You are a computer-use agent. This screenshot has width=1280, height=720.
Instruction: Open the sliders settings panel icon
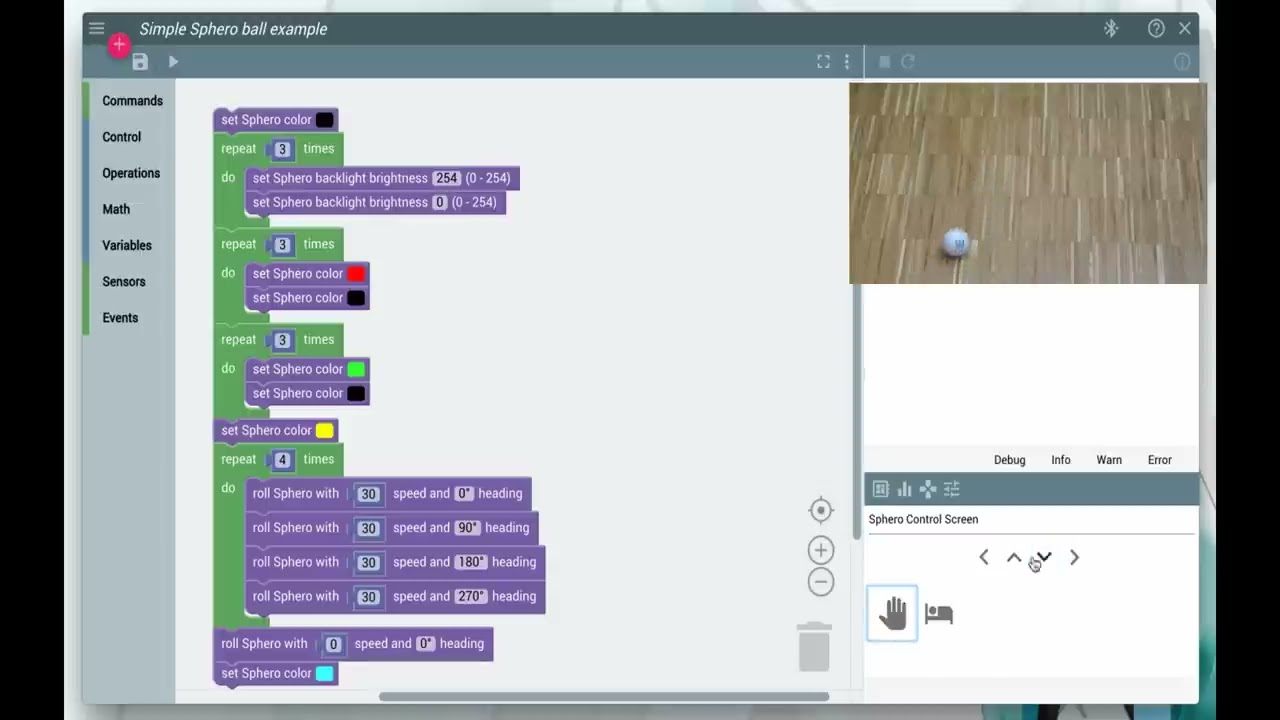point(952,489)
